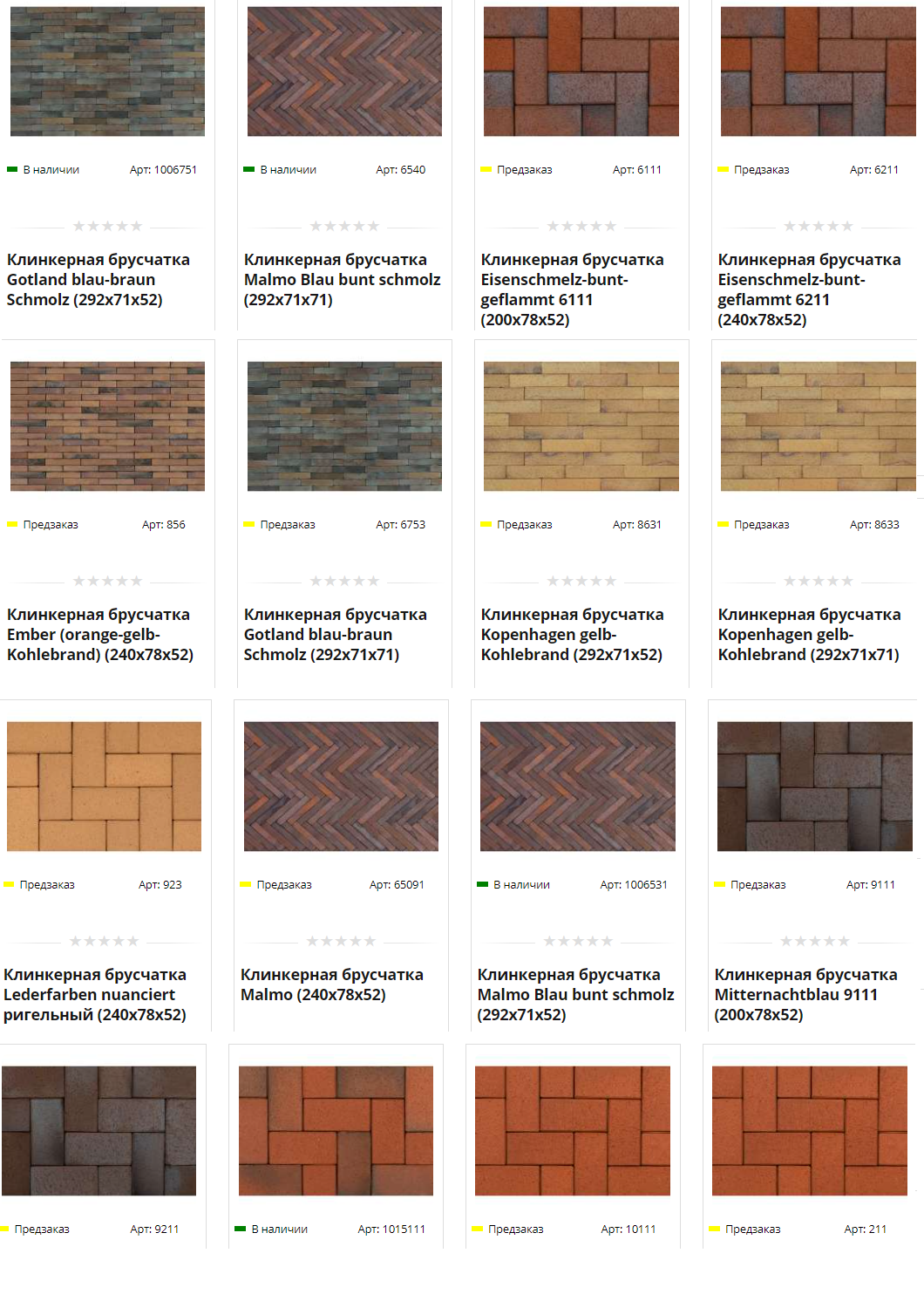Open Mitternachtblau 9111 (200x78x52) product title
This screenshot has height=1301, width=924.
(805, 994)
